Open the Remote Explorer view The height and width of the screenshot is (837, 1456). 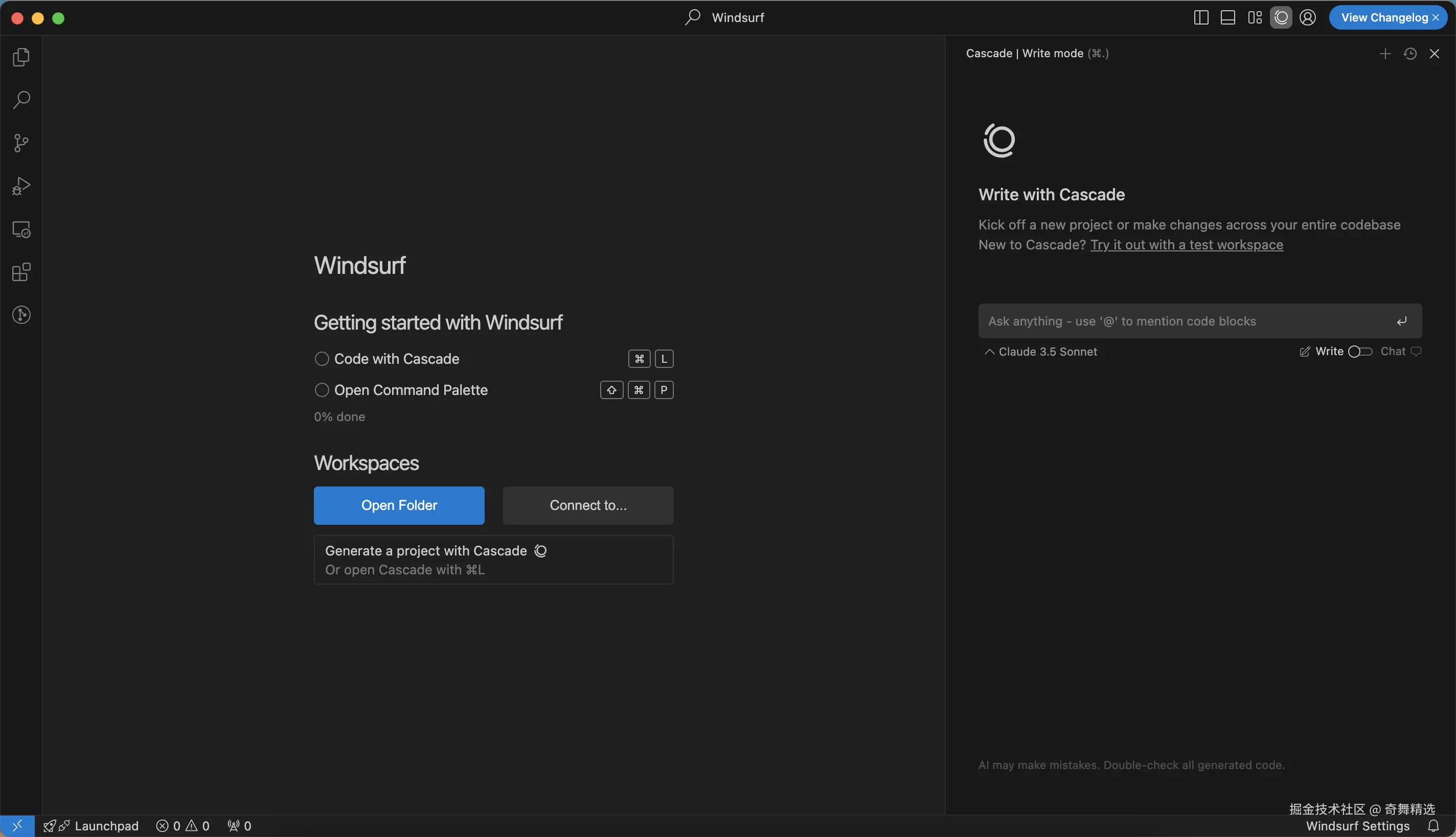pos(21,229)
